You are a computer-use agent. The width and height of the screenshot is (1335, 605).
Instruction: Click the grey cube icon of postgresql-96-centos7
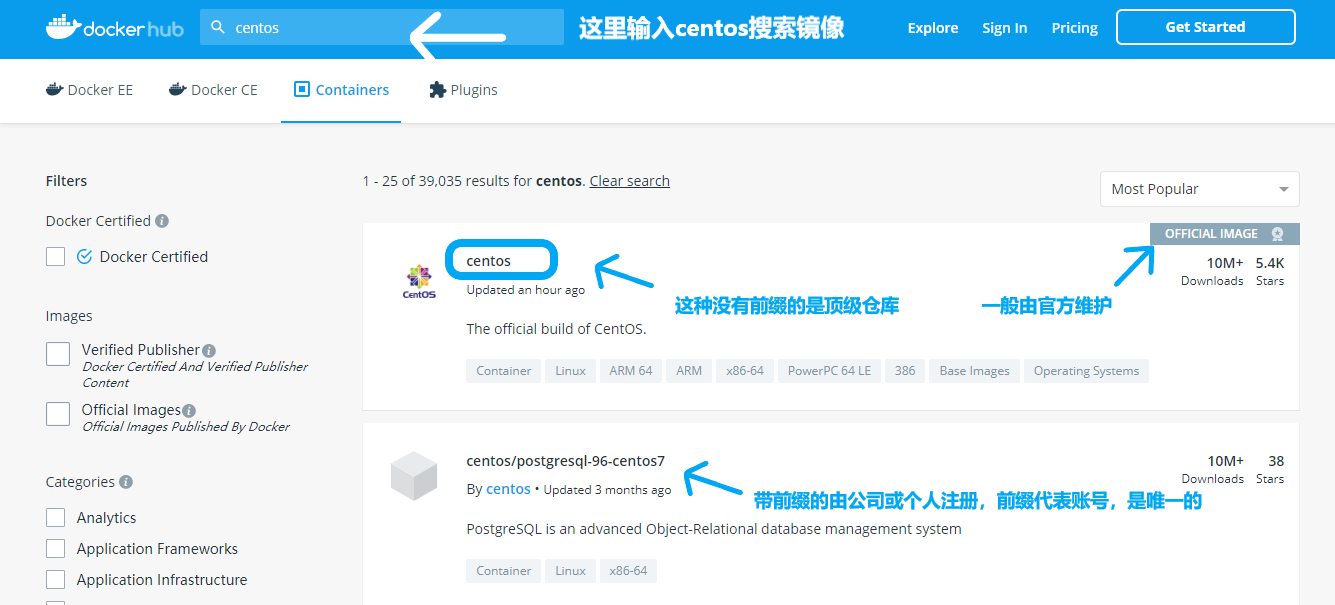click(414, 476)
